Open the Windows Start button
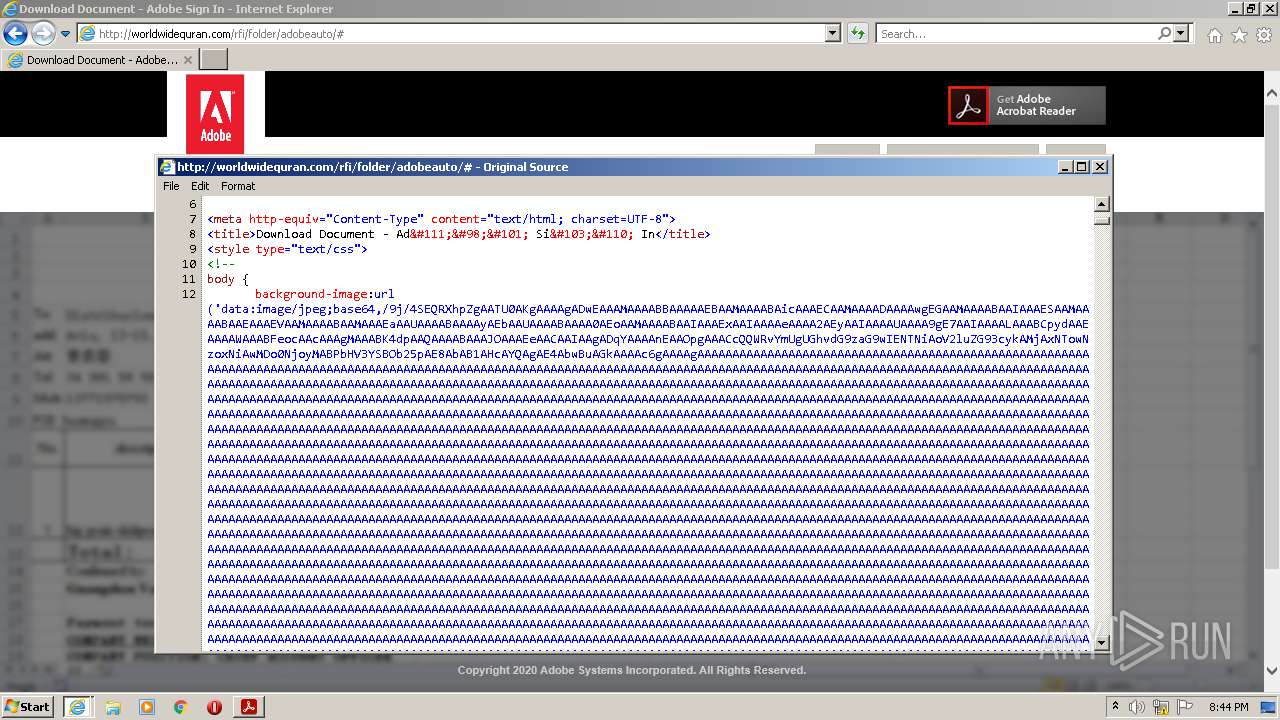The width and height of the screenshot is (1280, 720). [28, 706]
